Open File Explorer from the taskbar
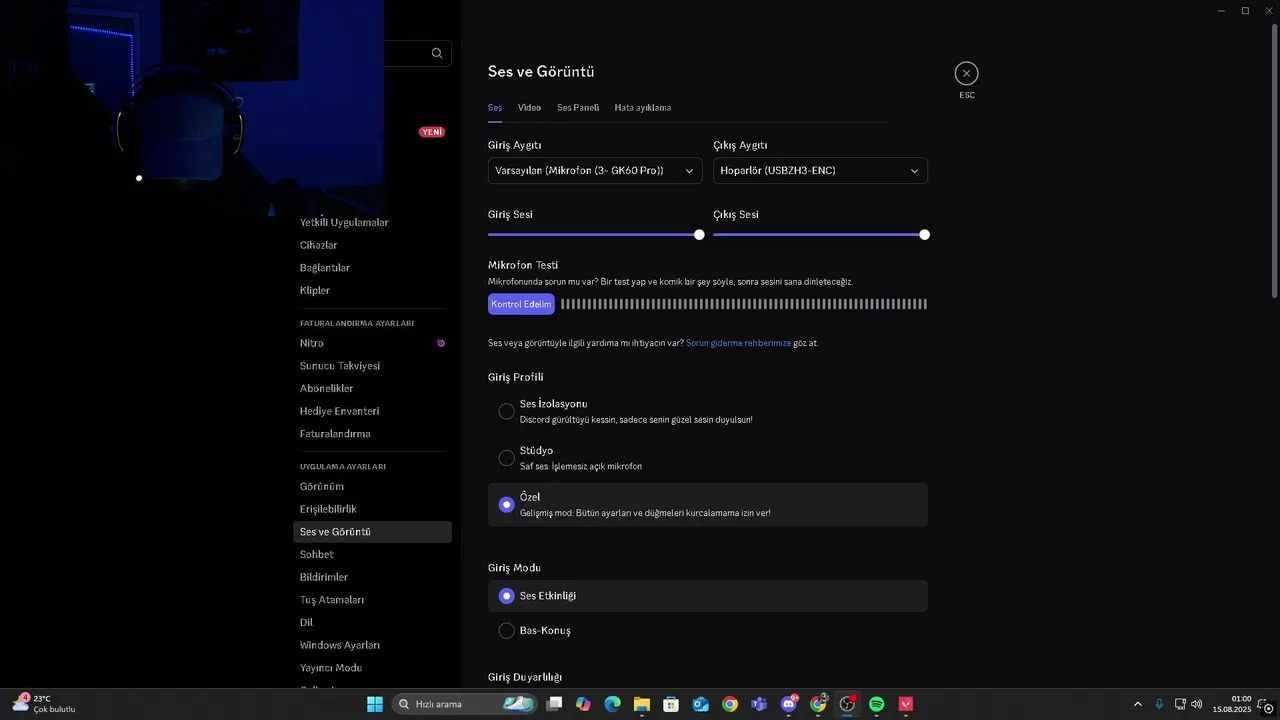The image size is (1280, 720). (x=642, y=704)
